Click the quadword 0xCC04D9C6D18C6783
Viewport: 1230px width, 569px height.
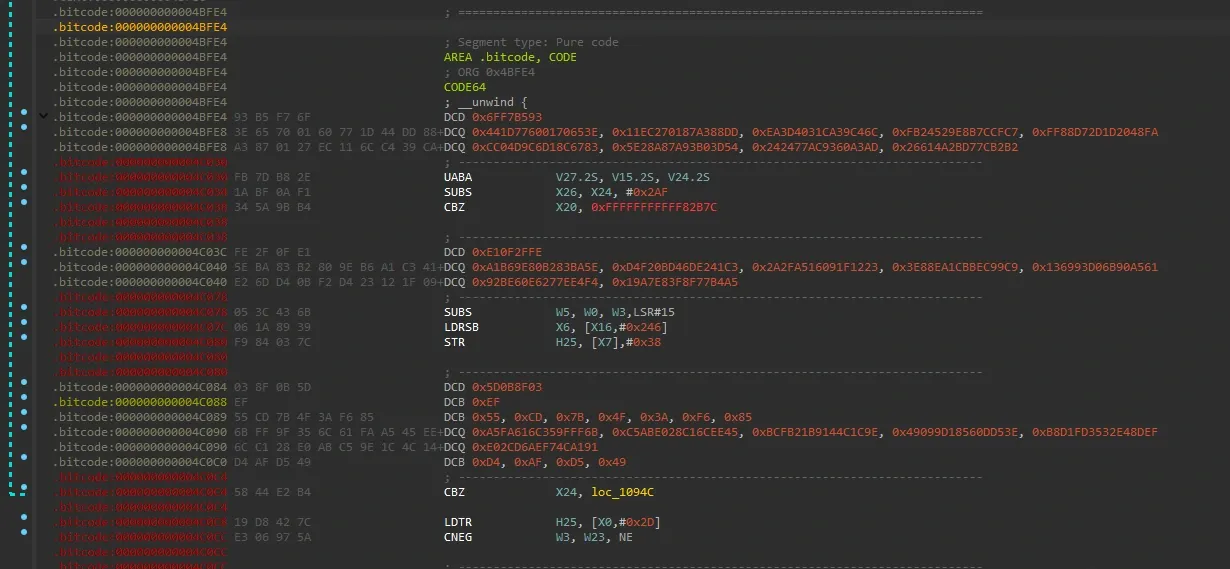pos(535,147)
